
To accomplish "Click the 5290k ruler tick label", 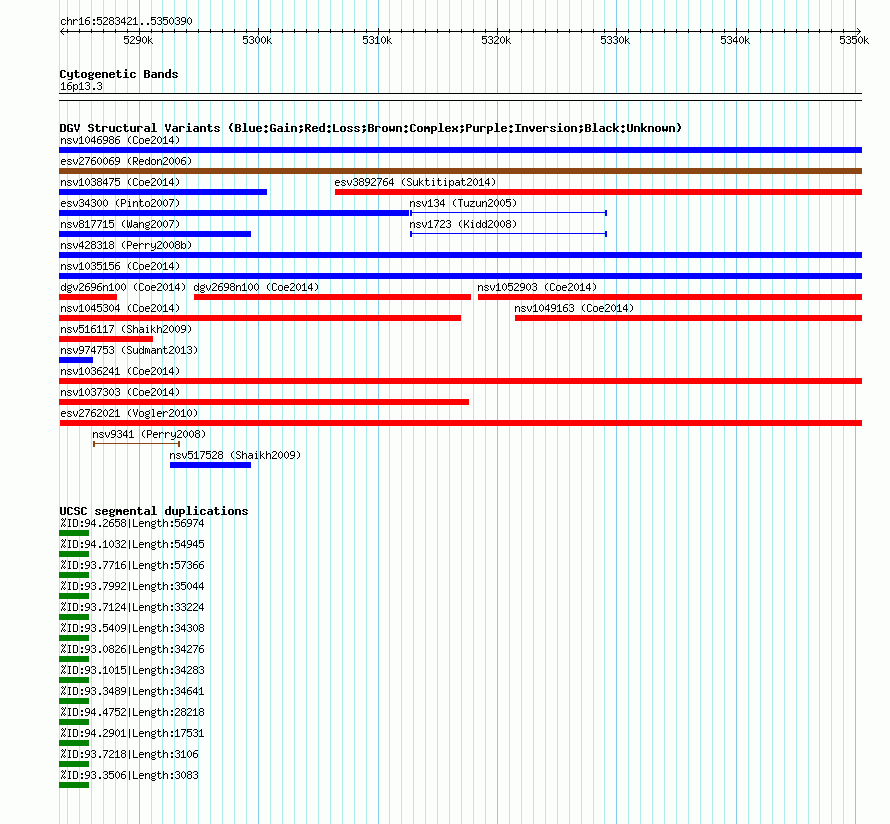I will [x=138, y=40].
